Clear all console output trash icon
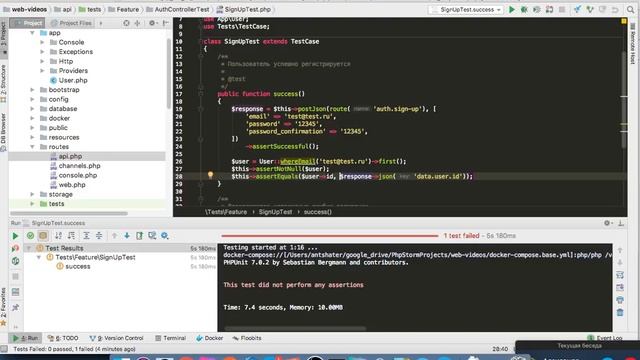The width and height of the screenshot is (640, 360). (x=620, y=312)
